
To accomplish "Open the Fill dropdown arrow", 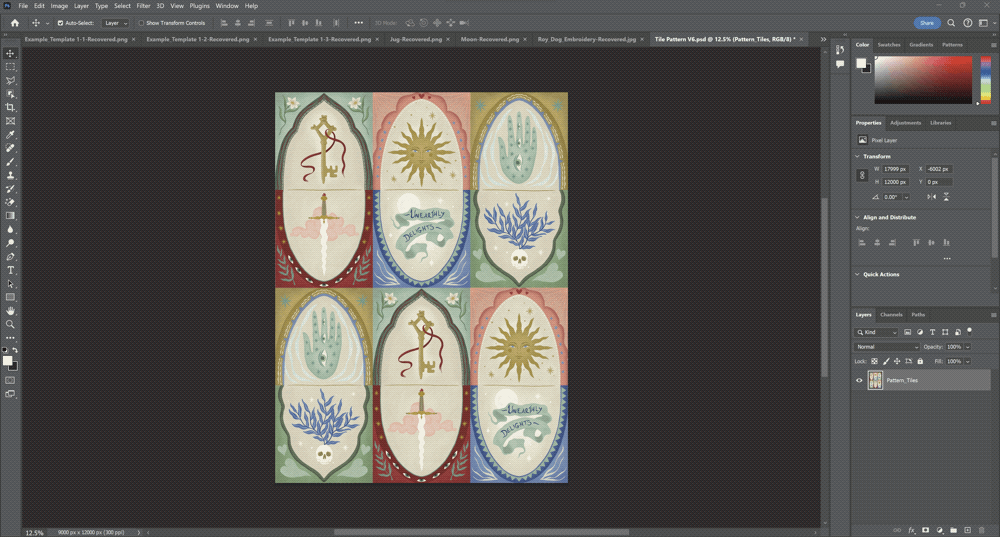I will (x=967, y=362).
